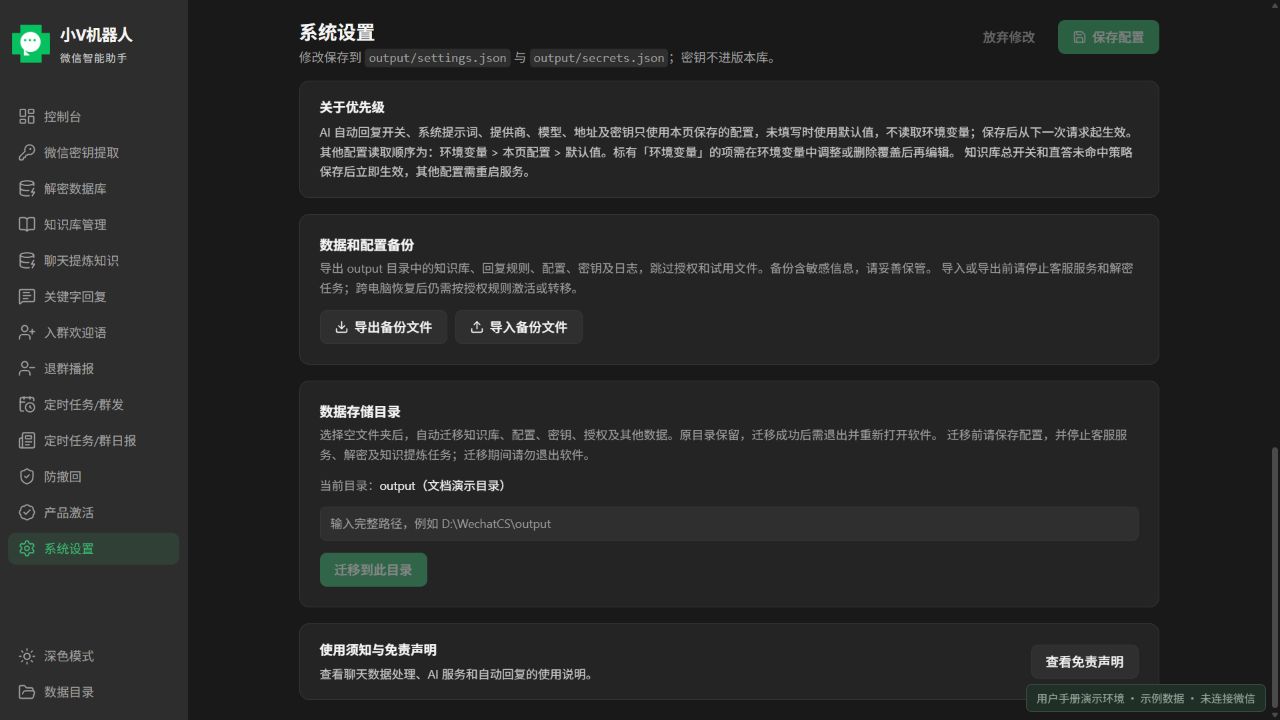The width and height of the screenshot is (1280, 720).
Task: Click the report icon beside 定时任务/群日报
Action: (27, 441)
